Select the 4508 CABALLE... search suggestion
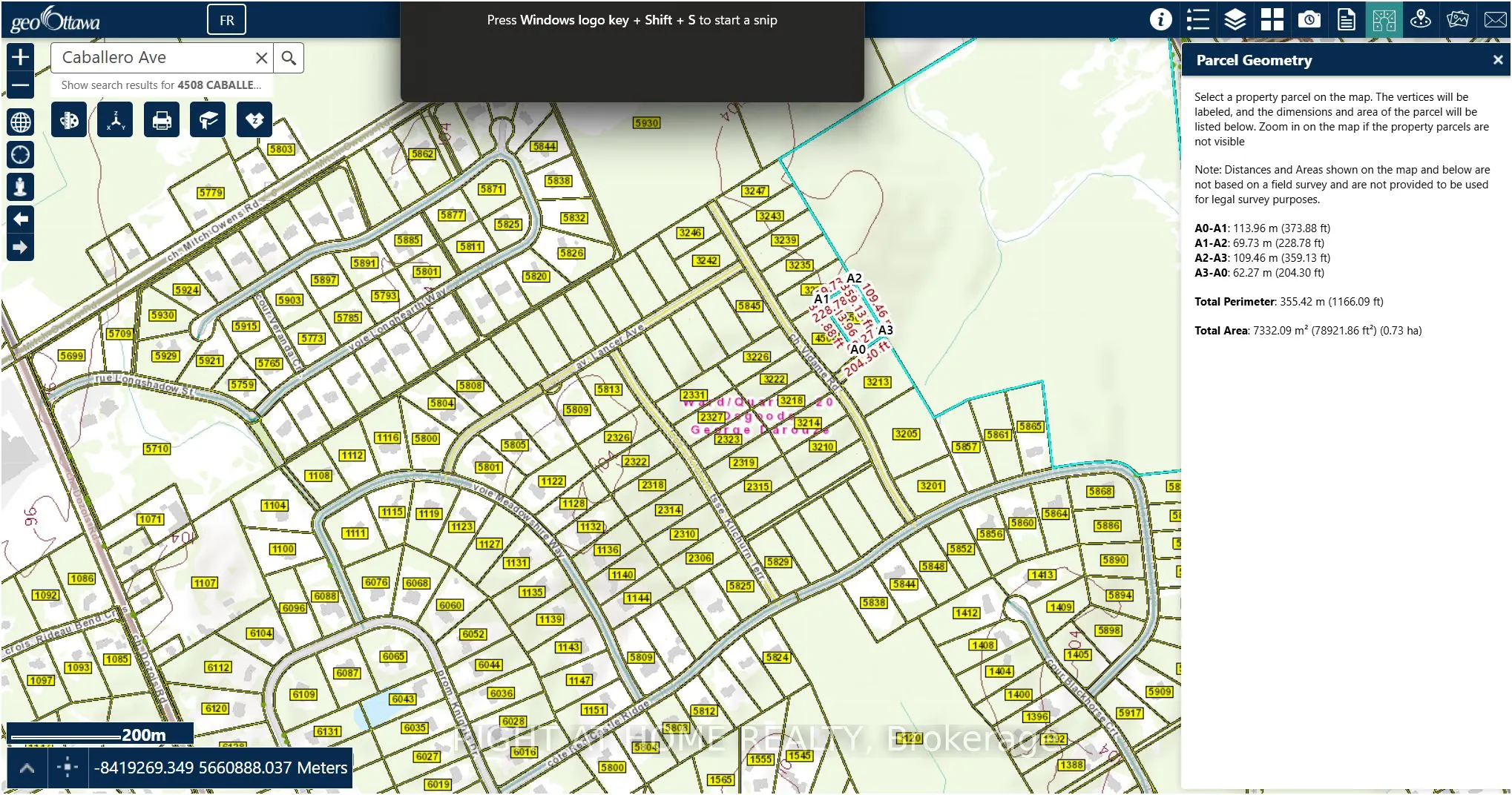 (161, 85)
